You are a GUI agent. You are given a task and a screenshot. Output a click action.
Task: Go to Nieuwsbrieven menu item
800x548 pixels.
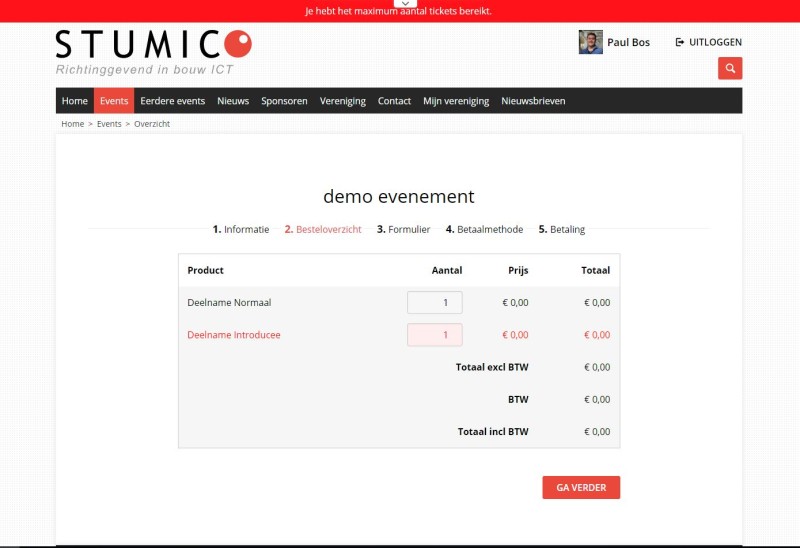tap(533, 101)
